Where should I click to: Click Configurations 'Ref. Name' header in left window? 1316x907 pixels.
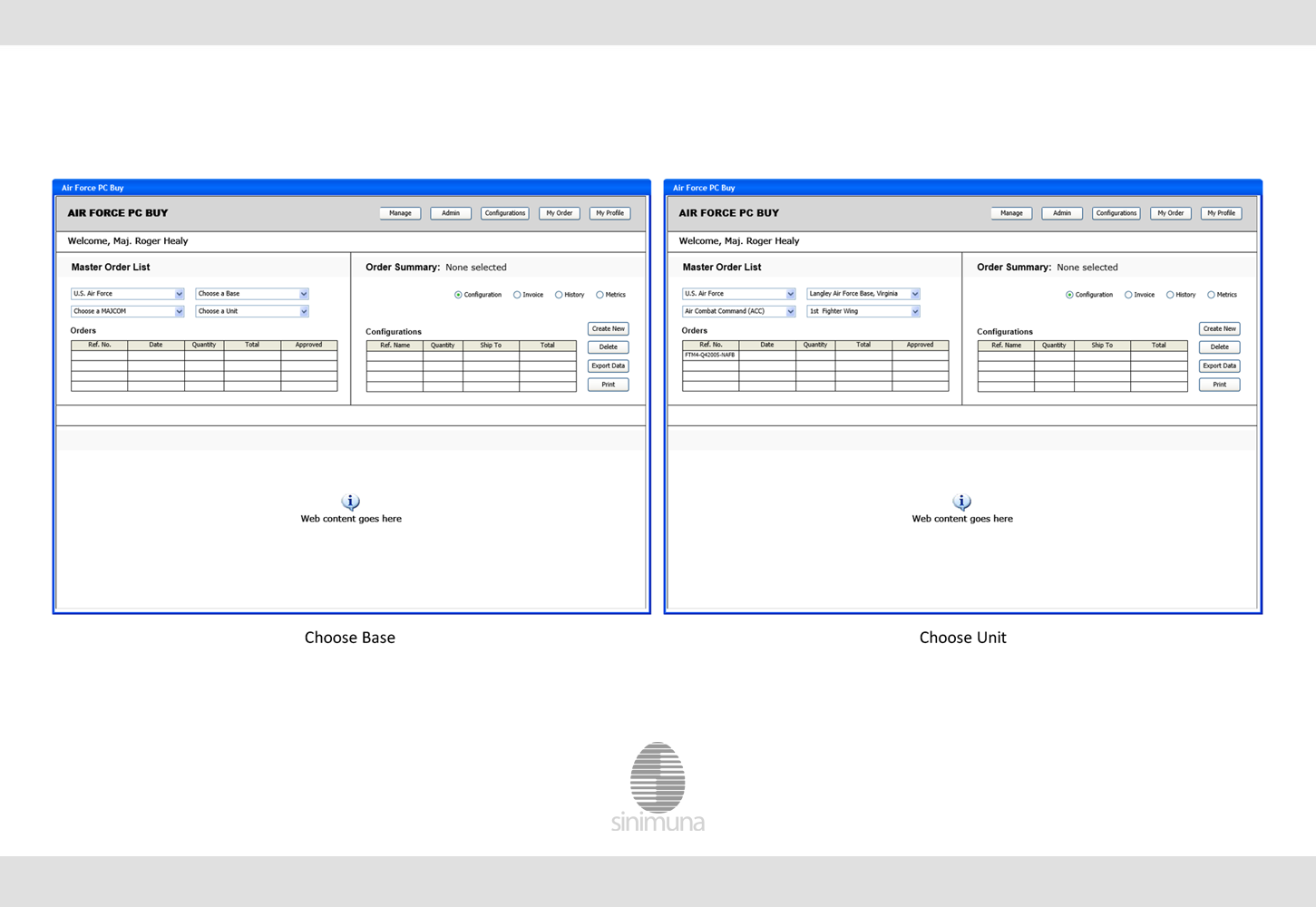pos(395,346)
